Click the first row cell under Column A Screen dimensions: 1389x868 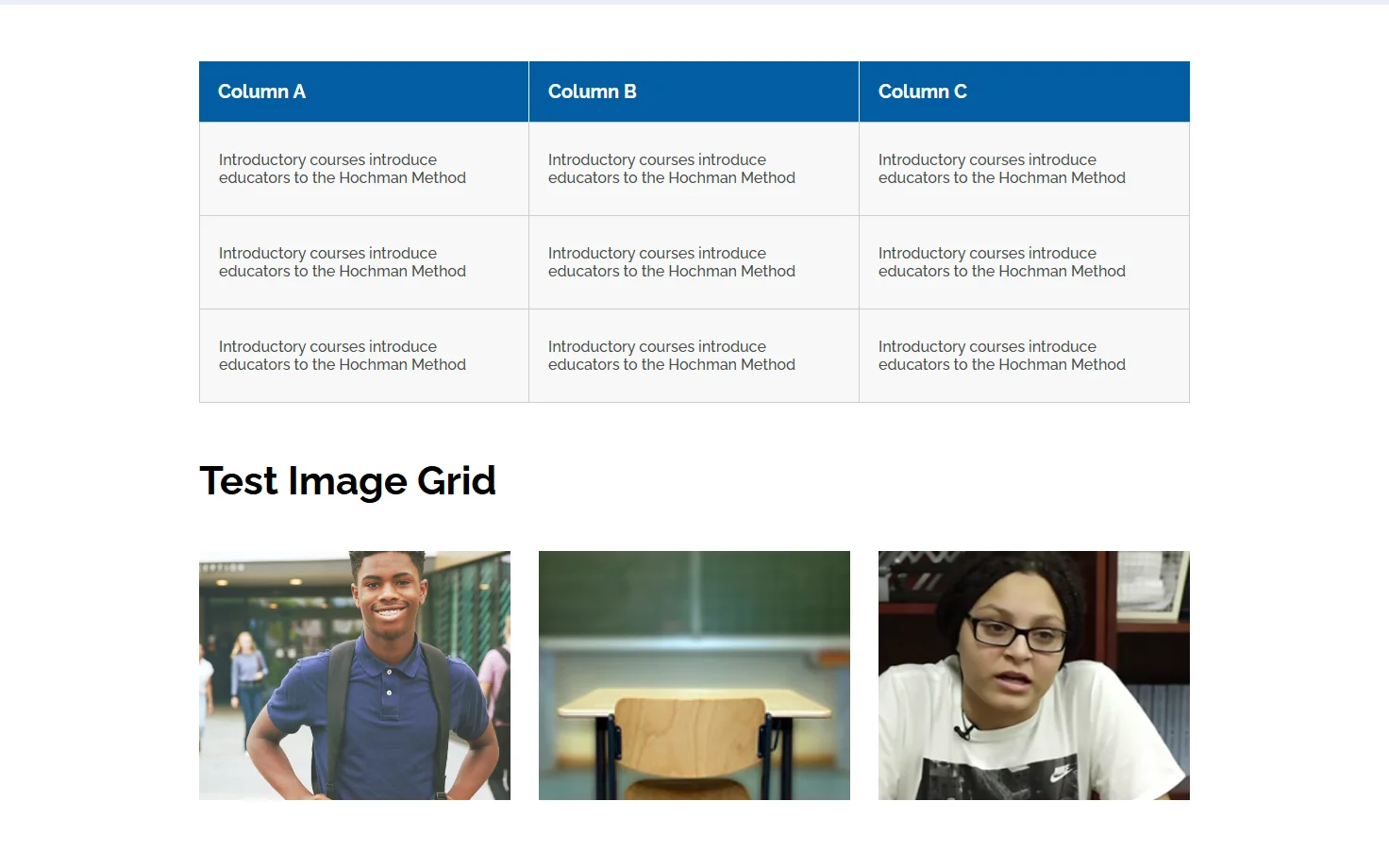pyautogui.click(x=363, y=169)
